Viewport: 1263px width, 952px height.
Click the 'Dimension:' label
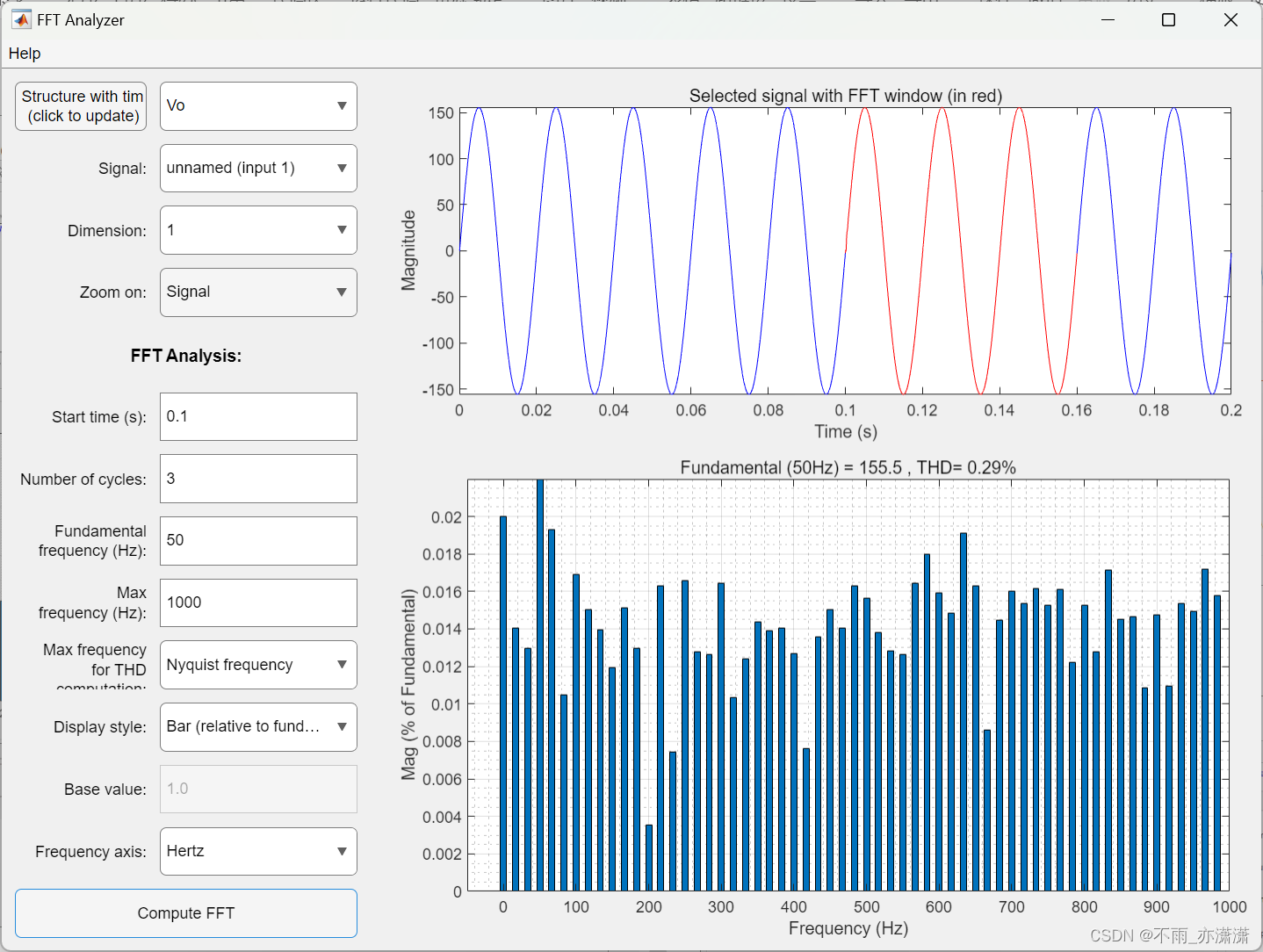[x=107, y=231]
